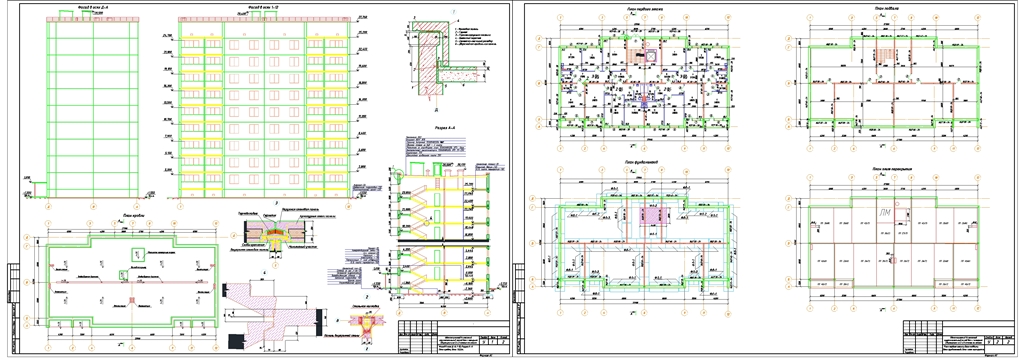Click the left sheet title block stamp
This screenshot has height=362, width=1024.
(454, 337)
